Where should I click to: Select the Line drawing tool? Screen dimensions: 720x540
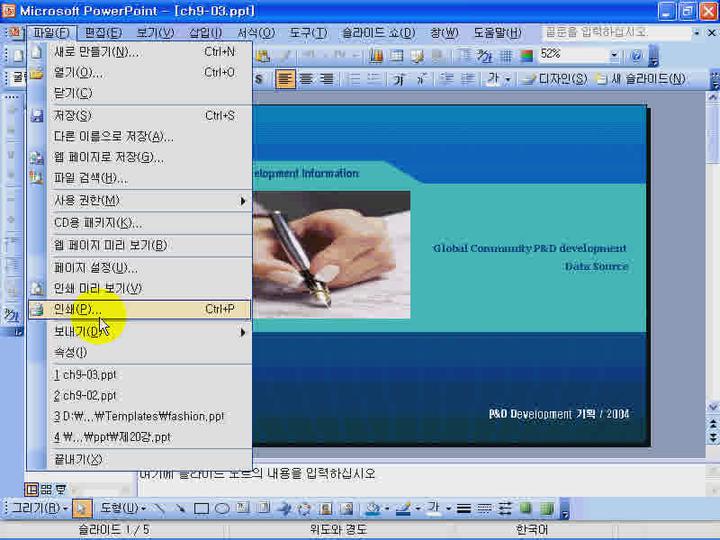(159, 508)
